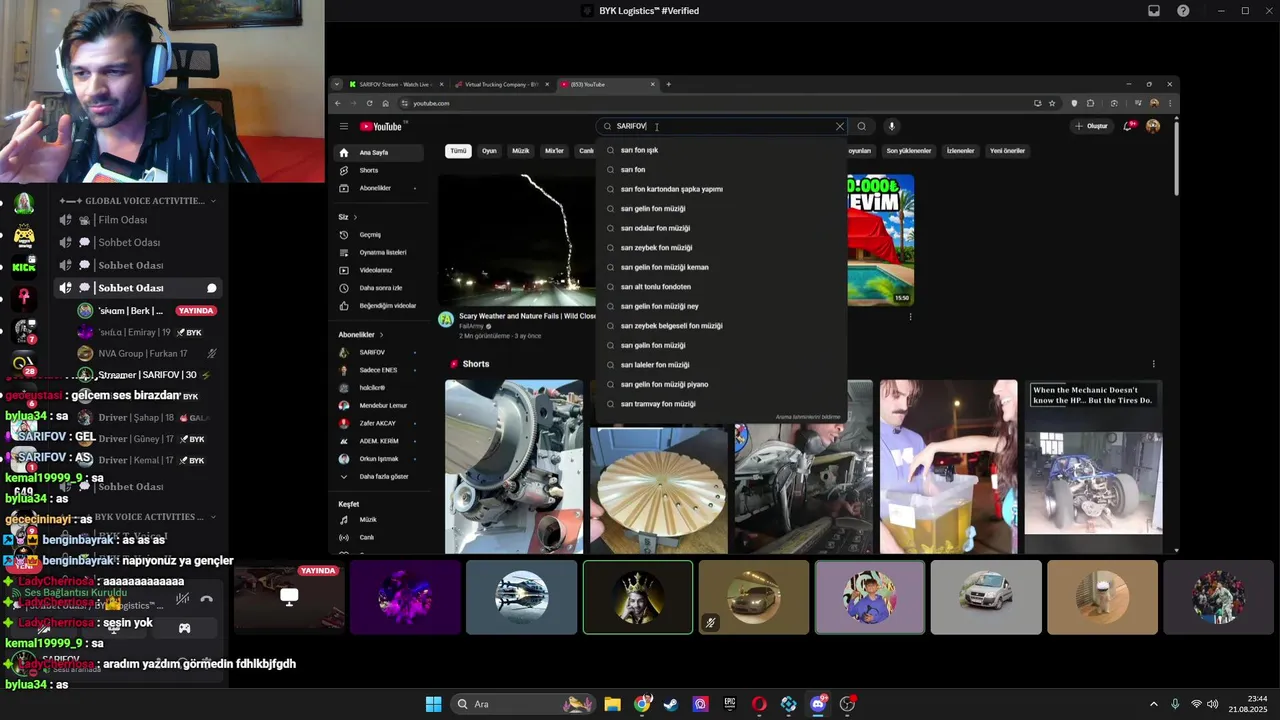Screen dimensions: 1280x720
Task: Open File Explorer from taskbar
Action: (612, 704)
